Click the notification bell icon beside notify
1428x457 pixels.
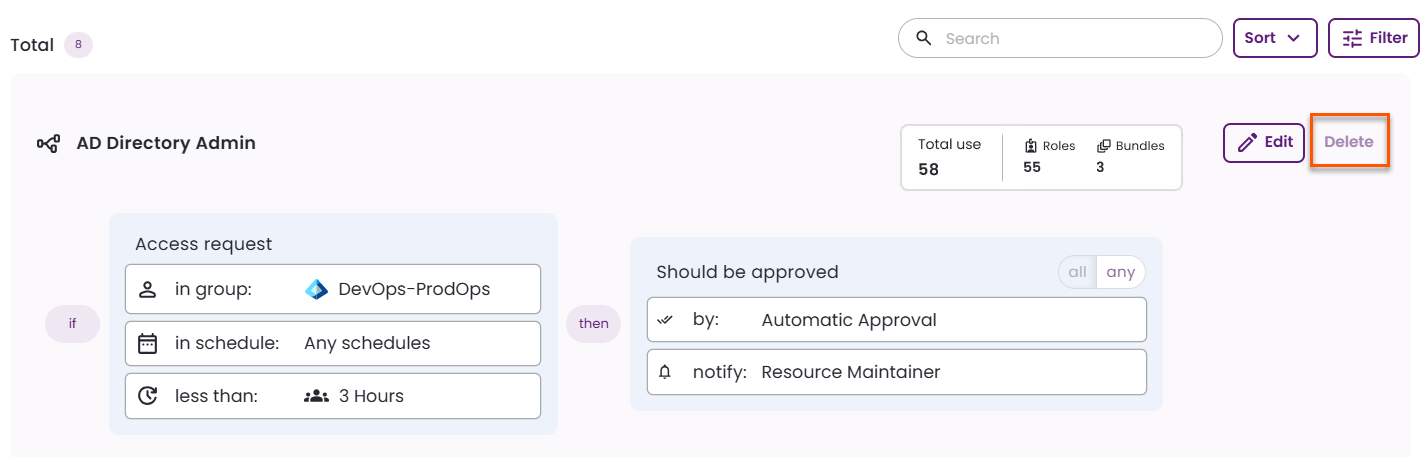coord(665,373)
